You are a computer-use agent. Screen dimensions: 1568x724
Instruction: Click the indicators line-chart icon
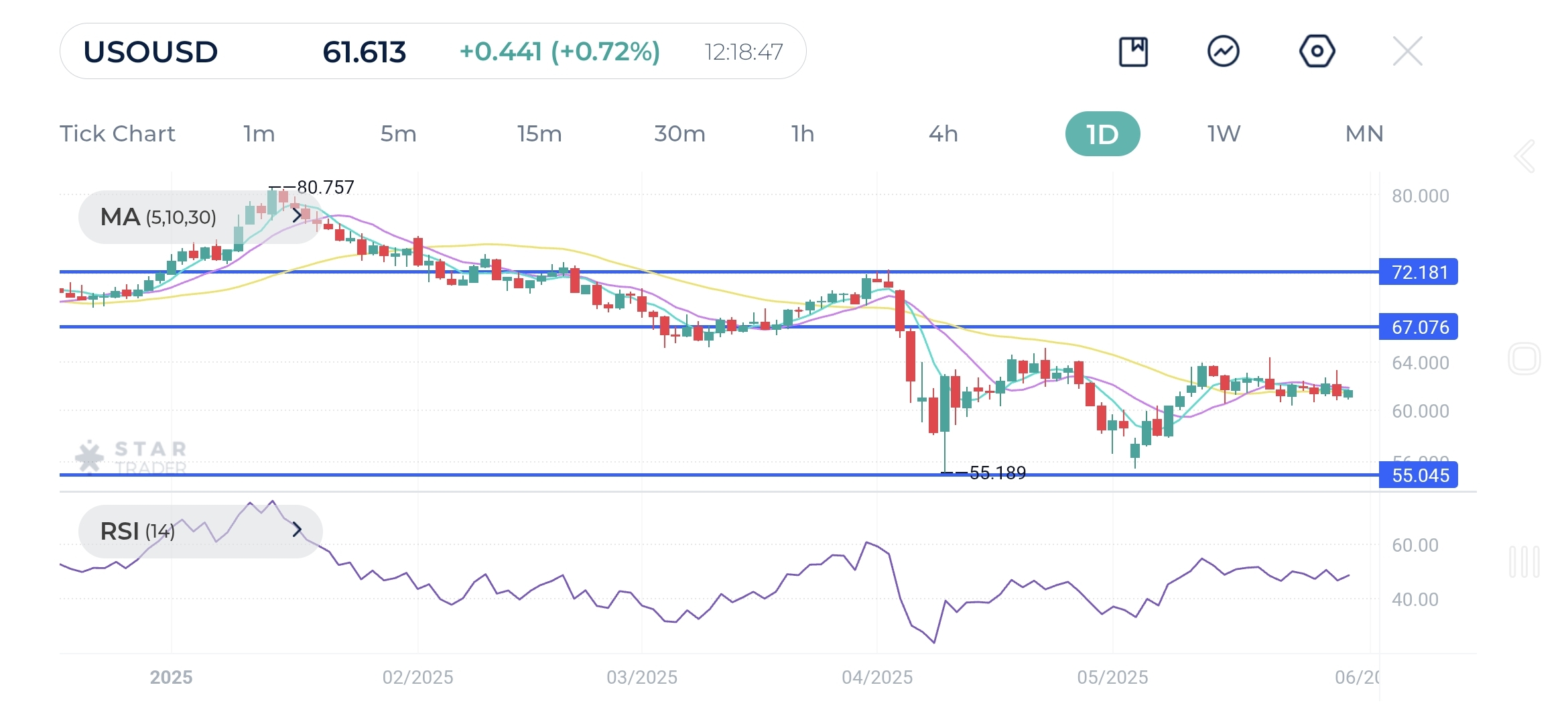coord(1224,50)
